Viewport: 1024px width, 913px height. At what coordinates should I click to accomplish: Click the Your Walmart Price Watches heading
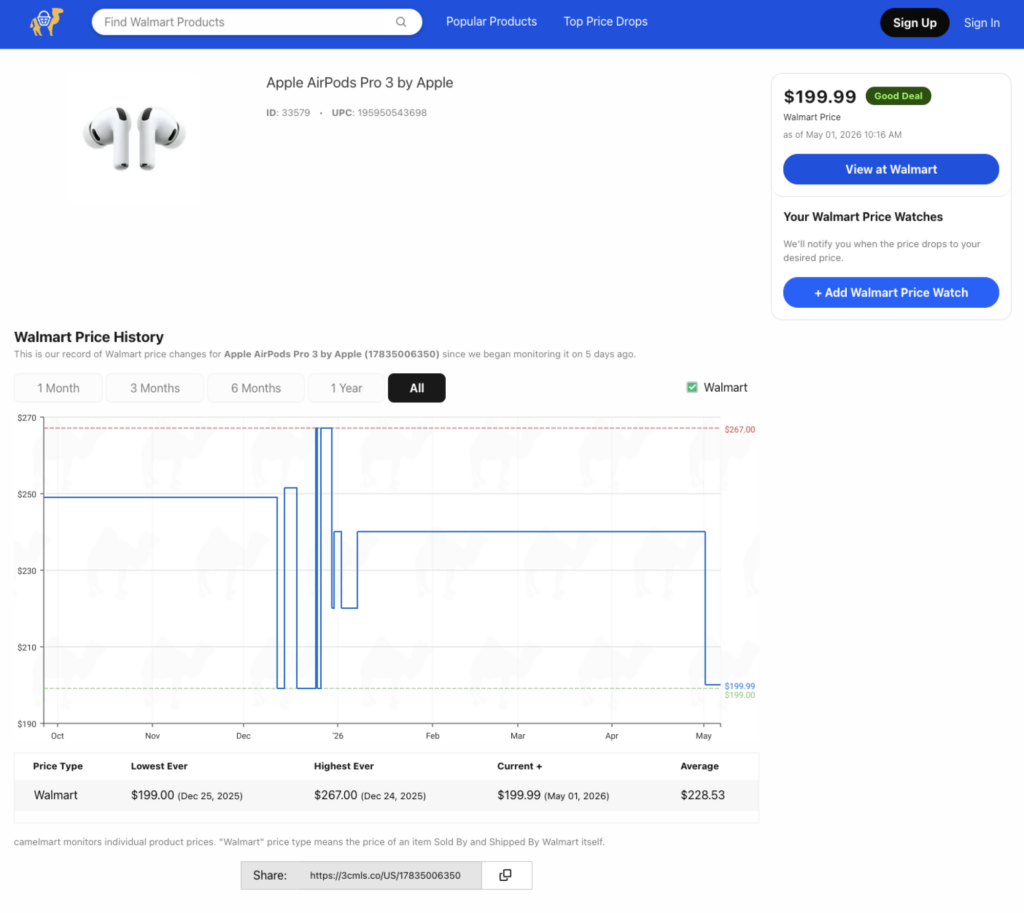click(863, 217)
